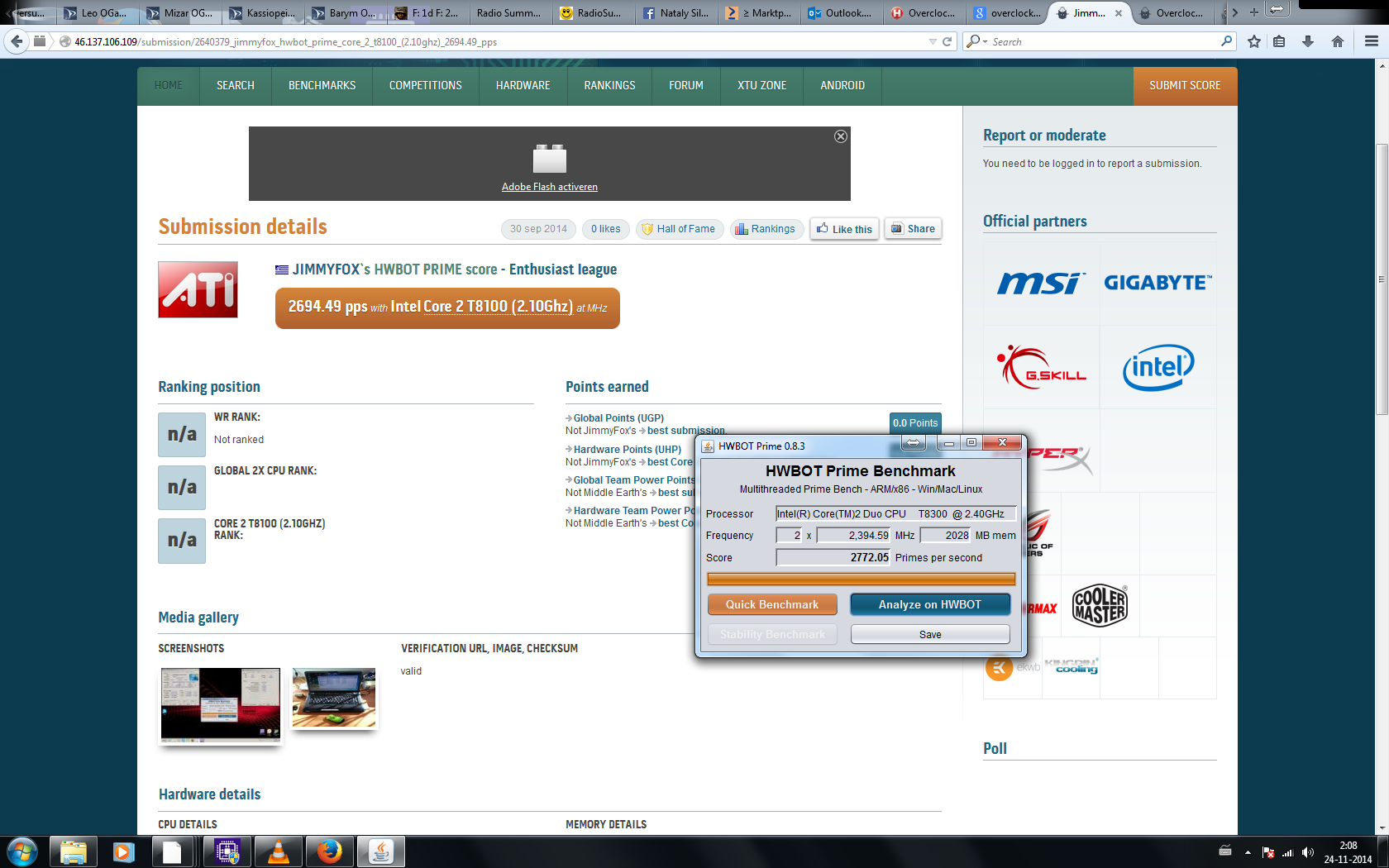Open the ANDROID menu item
This screenshot has height=868, width=1389.
pyautogui.click(x=842, y=86)
